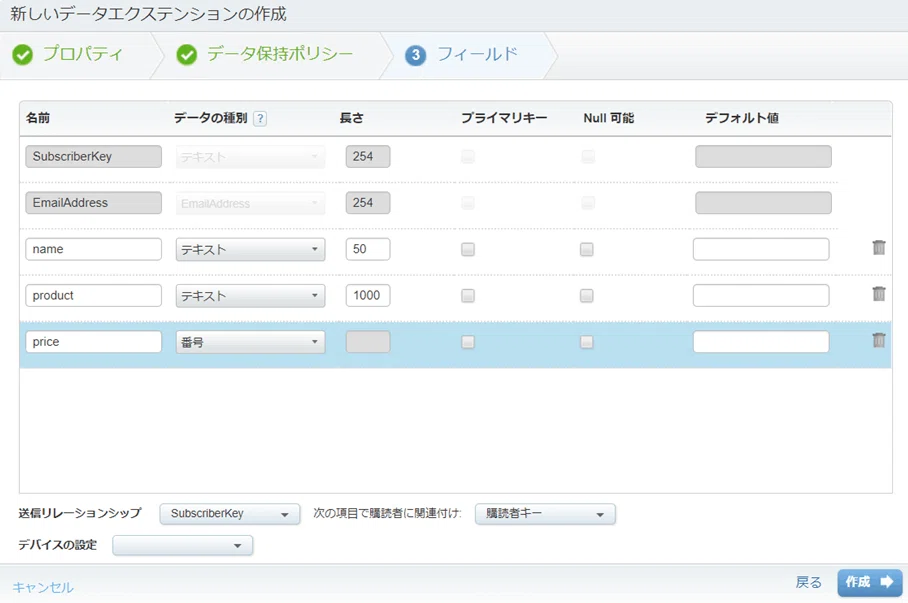Open the デバイスの設定 dropdown

click(x=182, y=545)
